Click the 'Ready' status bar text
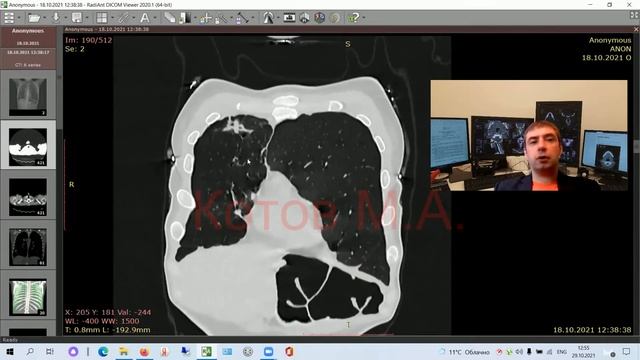Viewport: 640px width, 360px height. click(x=10, y=340)
